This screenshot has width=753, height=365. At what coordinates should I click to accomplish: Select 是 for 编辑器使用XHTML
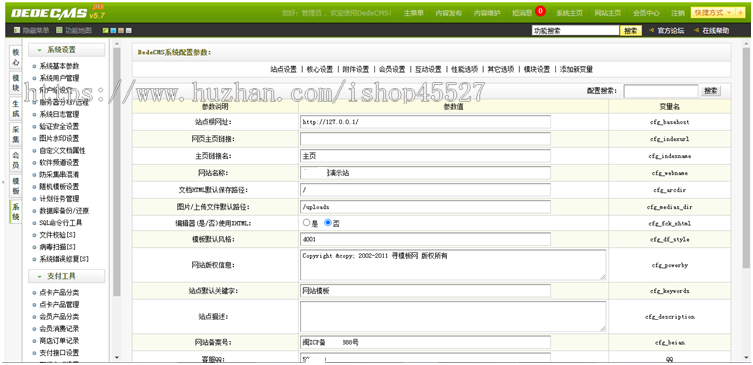[x=306, y=223]
